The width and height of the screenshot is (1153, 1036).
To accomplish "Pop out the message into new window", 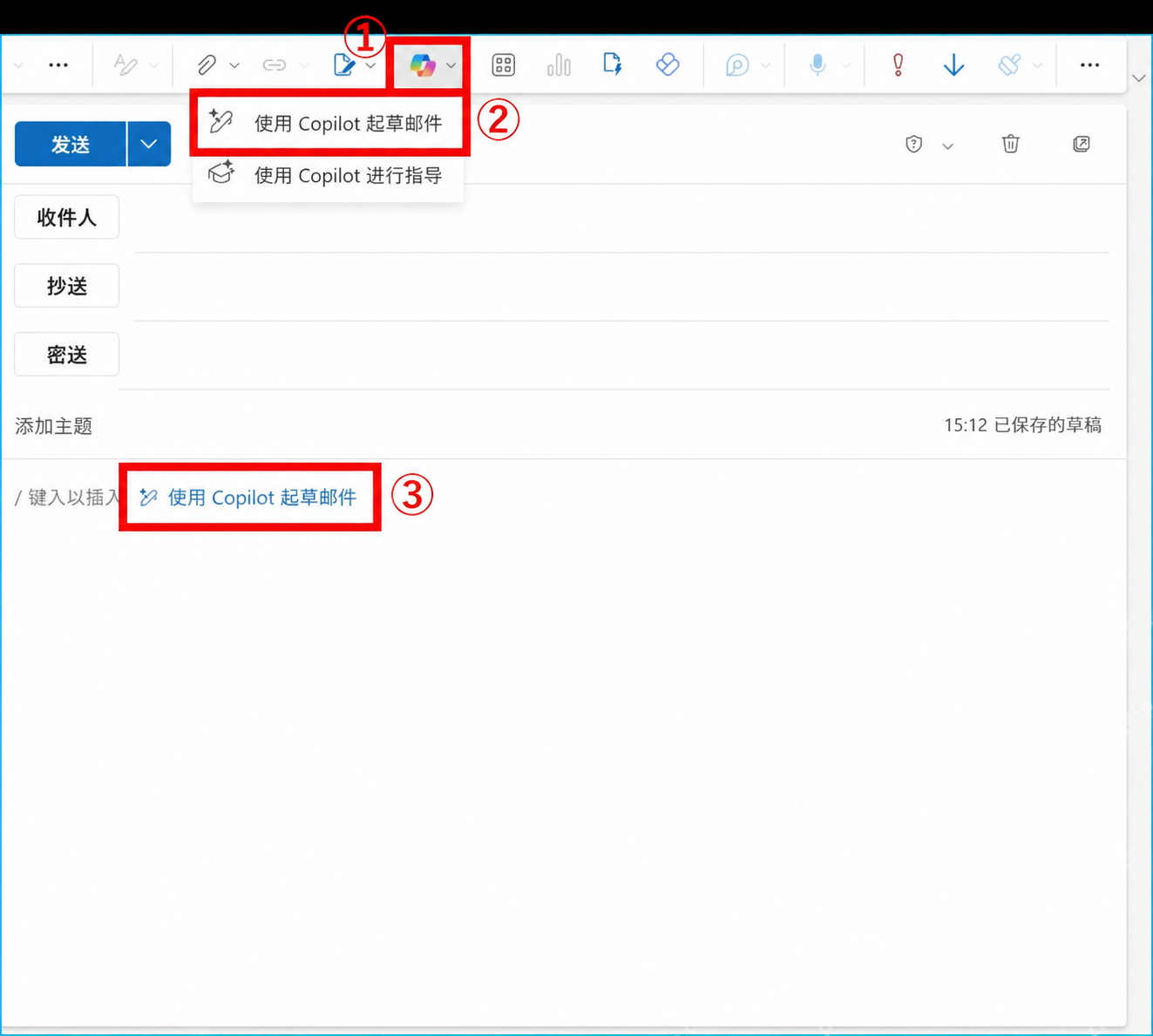I will point(1082,144).
